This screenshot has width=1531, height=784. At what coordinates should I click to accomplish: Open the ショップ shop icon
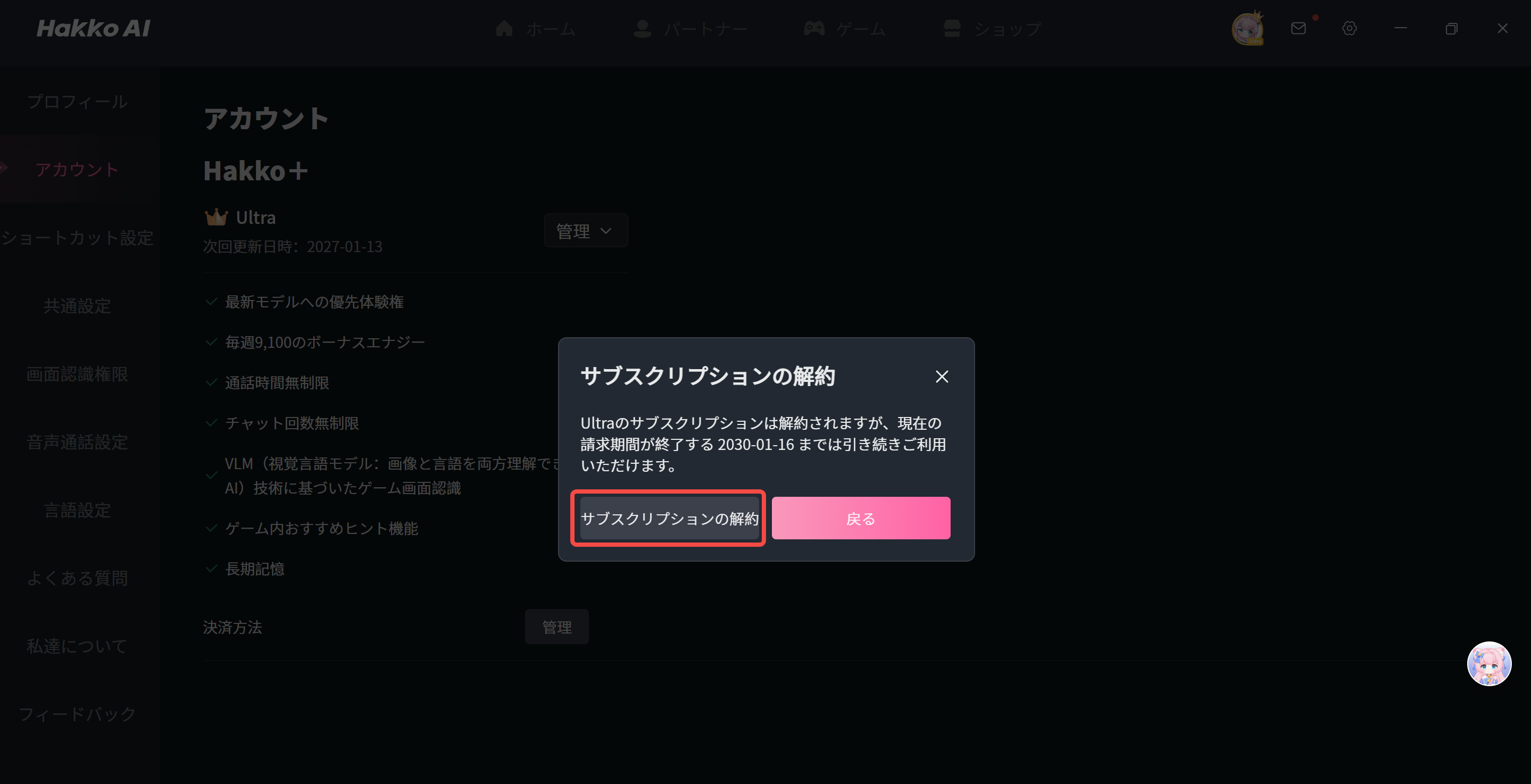[951, 28]
